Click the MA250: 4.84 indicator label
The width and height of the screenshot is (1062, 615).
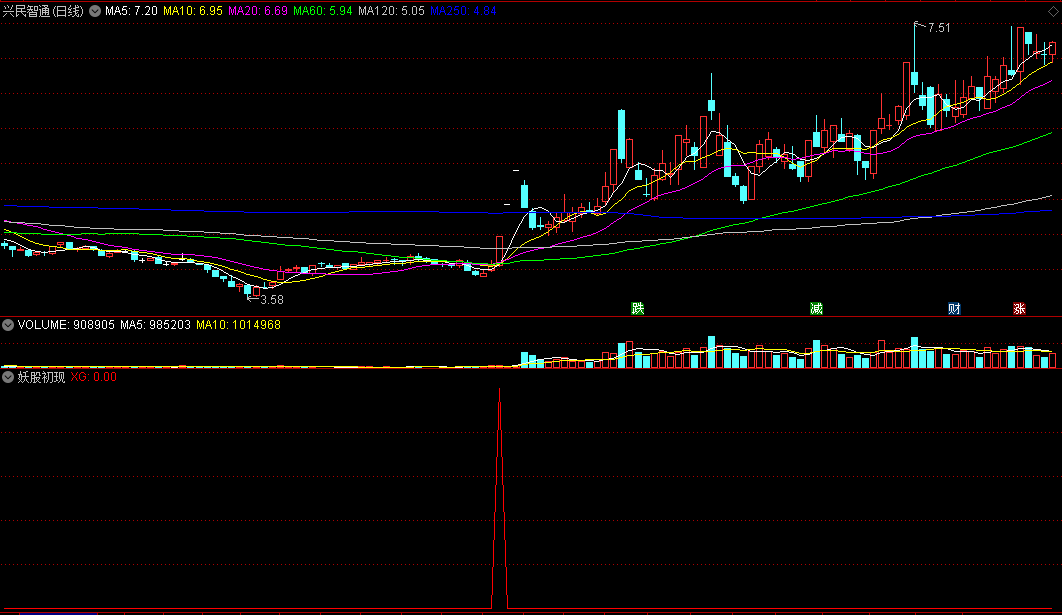click(x=463, y=12)
